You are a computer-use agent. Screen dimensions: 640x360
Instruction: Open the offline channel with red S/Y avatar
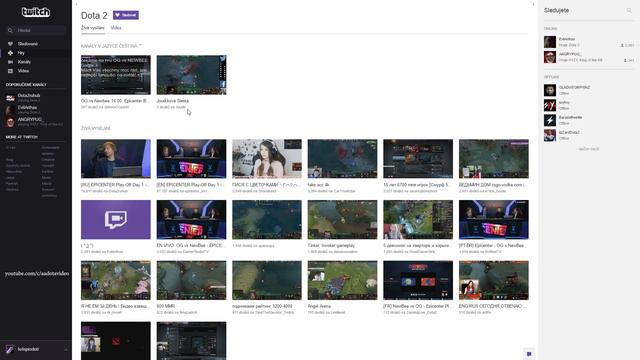(550, 105)
